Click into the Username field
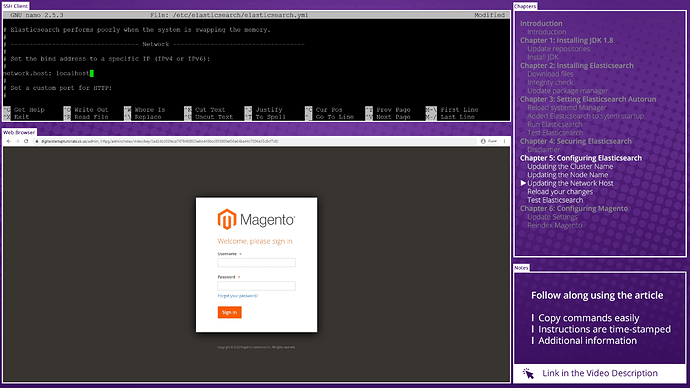Screen dimensions: 690x388 click(x=256, y=263)
